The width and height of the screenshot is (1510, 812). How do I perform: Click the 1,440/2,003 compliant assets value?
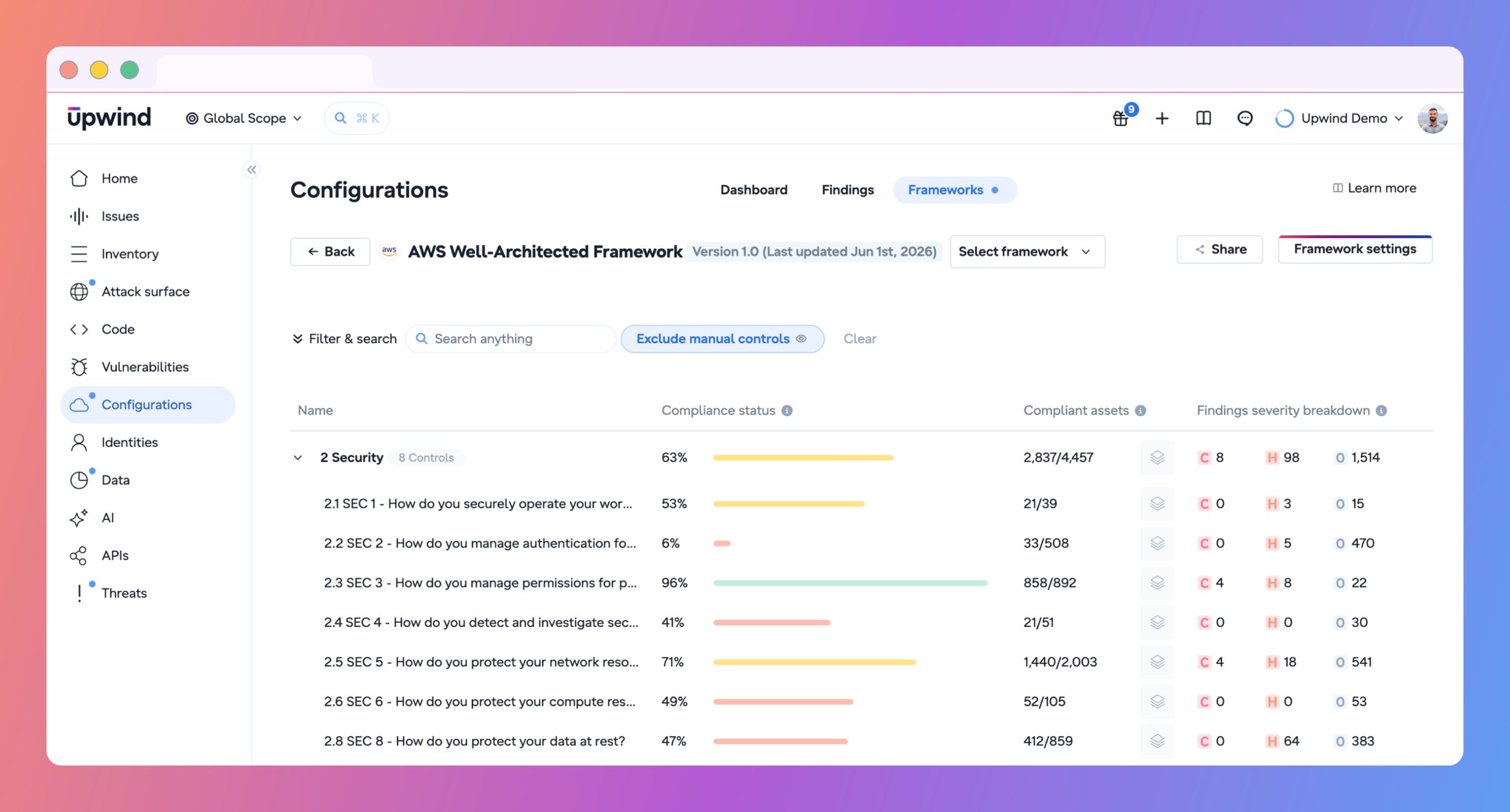point(1060,662)
